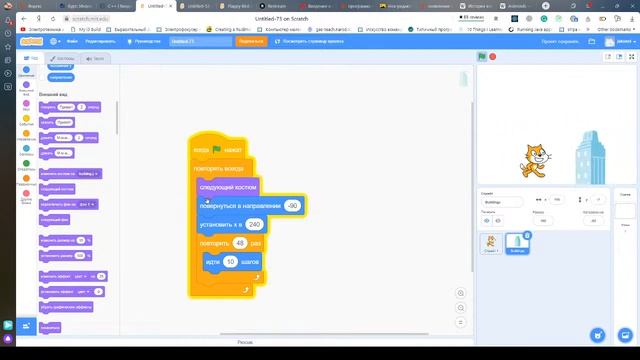Open the Edit menu

[x=100, y=41]
